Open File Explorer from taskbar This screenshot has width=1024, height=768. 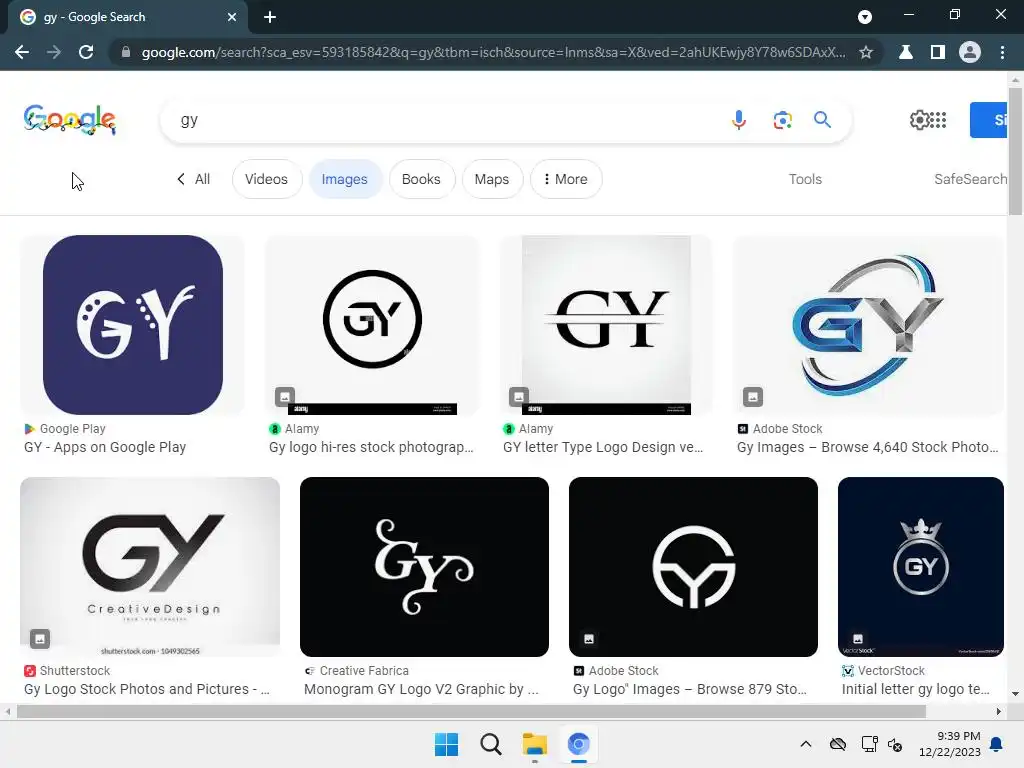click(534, 744)
